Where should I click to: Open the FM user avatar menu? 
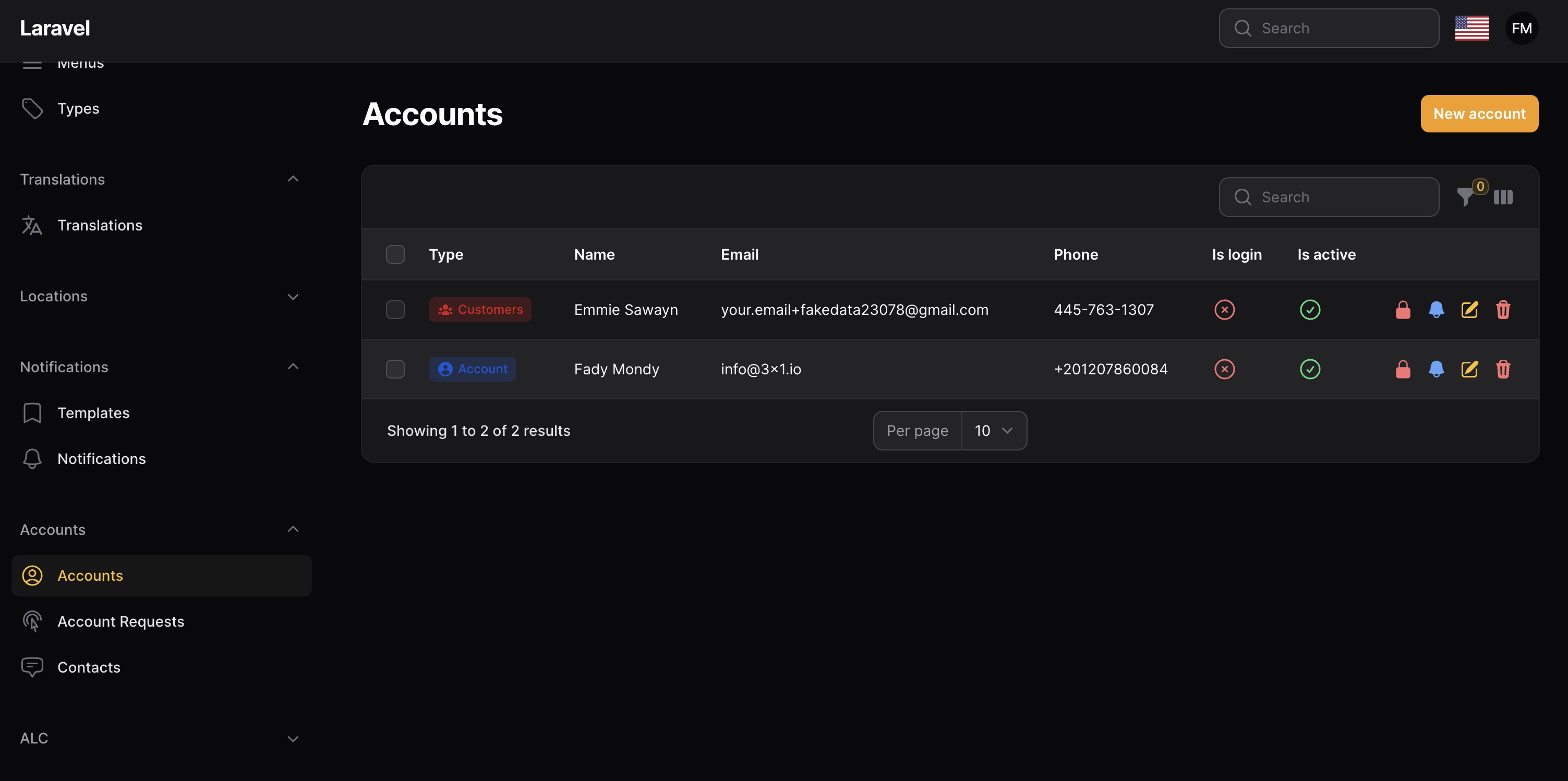click(x=1521, y=28)
